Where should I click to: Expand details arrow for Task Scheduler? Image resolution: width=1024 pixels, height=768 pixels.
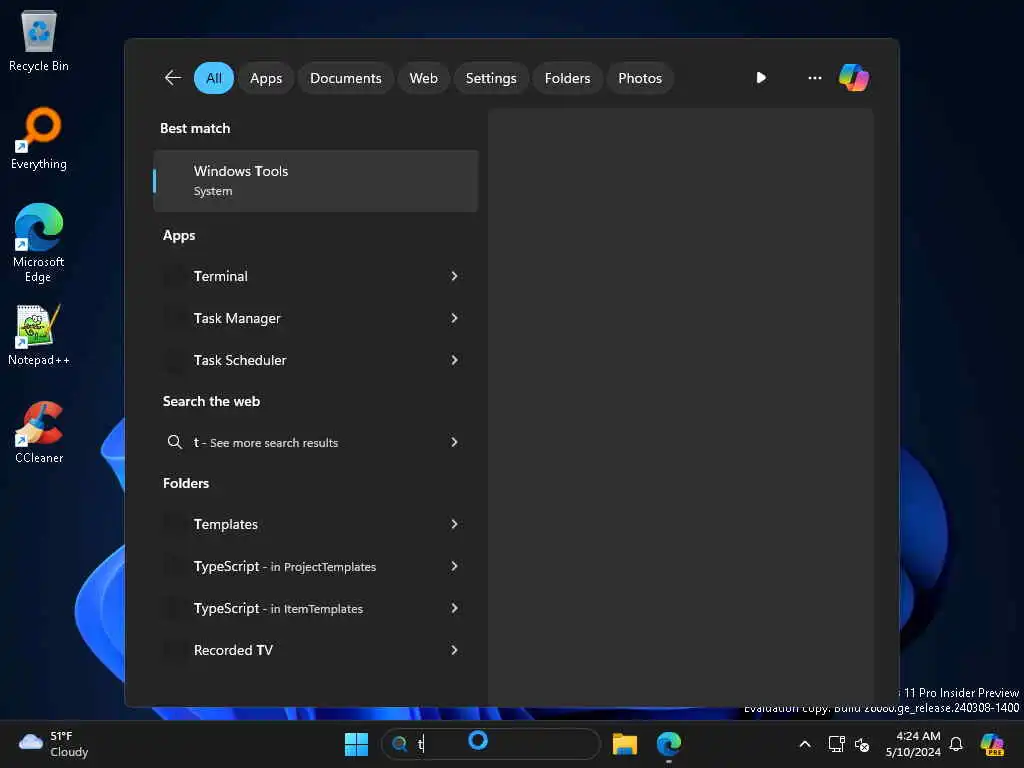point(454,360)
